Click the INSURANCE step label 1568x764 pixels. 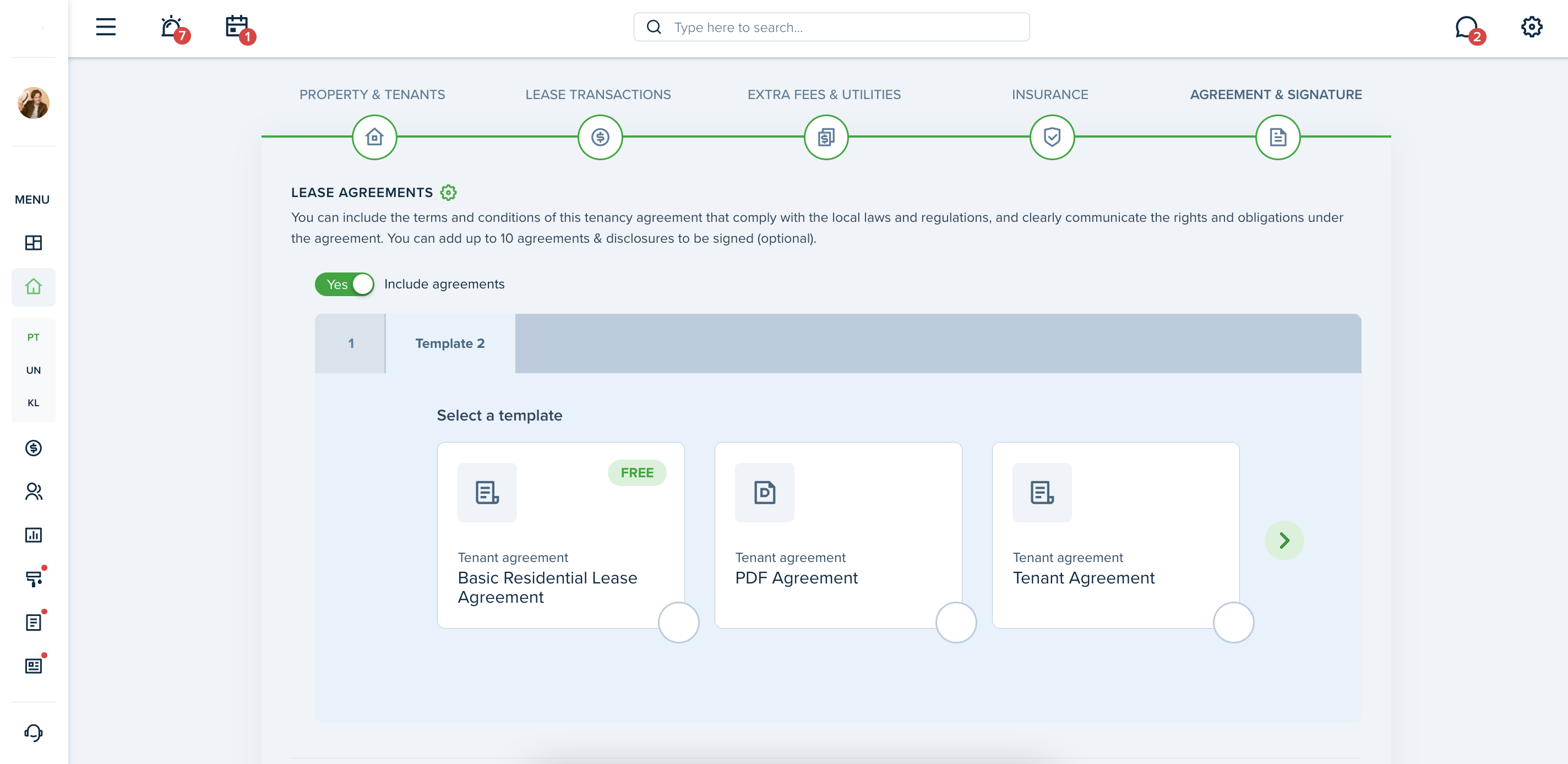(1050, 94)
